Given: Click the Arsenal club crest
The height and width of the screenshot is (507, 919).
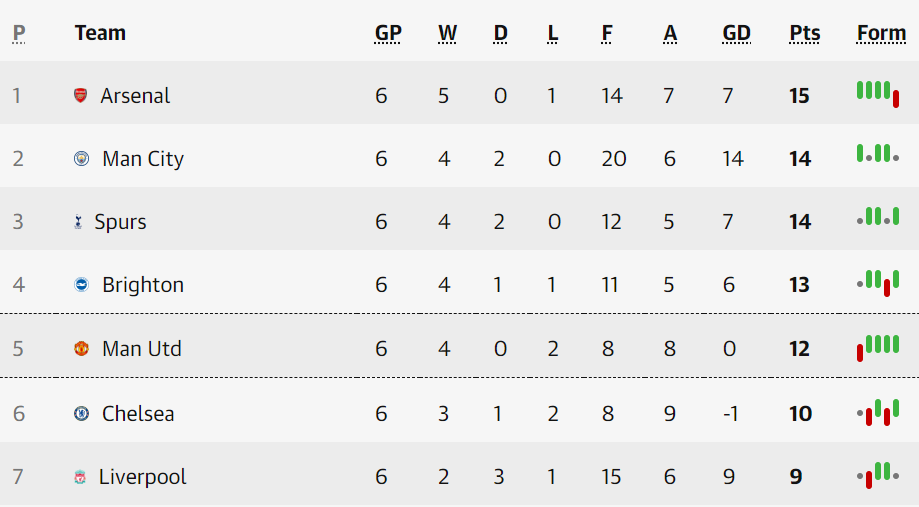Looking at the screenshot, I should 81,96.
